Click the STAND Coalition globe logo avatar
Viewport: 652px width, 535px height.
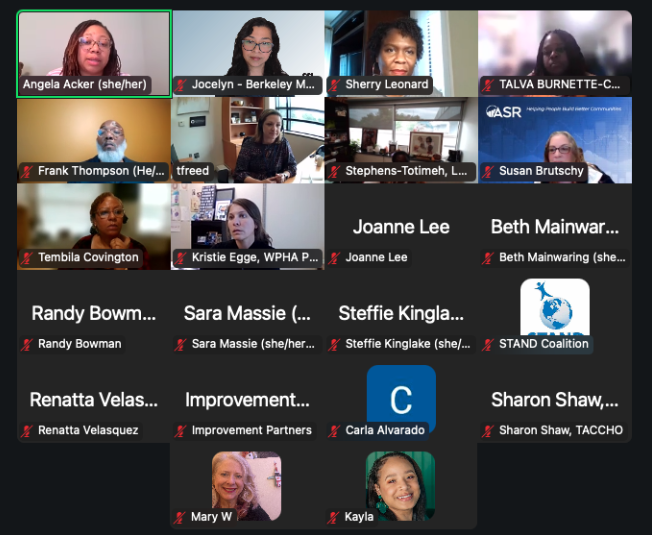click(x=555, y=307)
